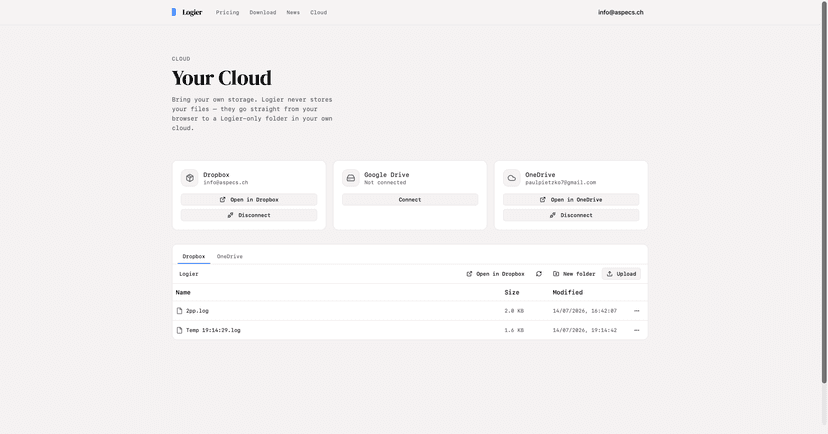Click the Google Drive disk icon

pyautogui.click(x=351, y=178)
